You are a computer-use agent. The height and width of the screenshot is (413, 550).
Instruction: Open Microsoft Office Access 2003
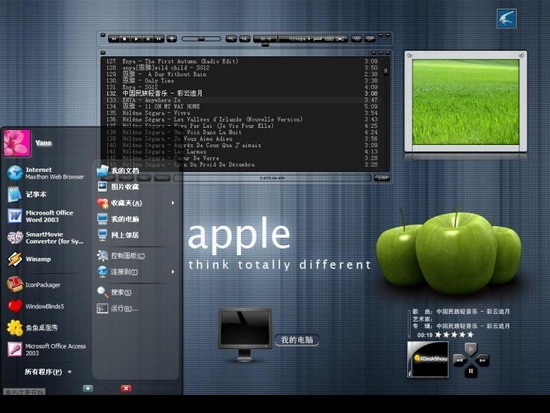46,349
